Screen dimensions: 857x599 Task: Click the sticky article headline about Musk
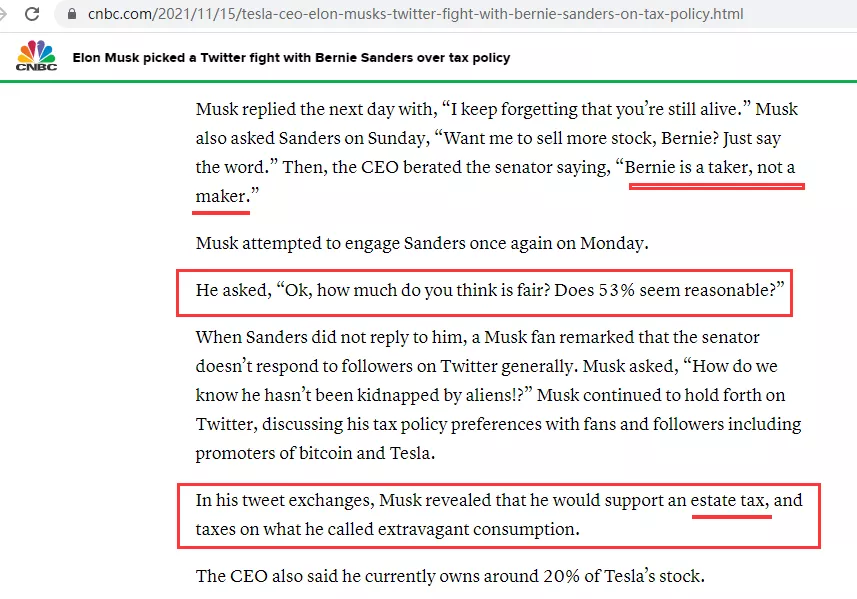[x=291, y=58]
